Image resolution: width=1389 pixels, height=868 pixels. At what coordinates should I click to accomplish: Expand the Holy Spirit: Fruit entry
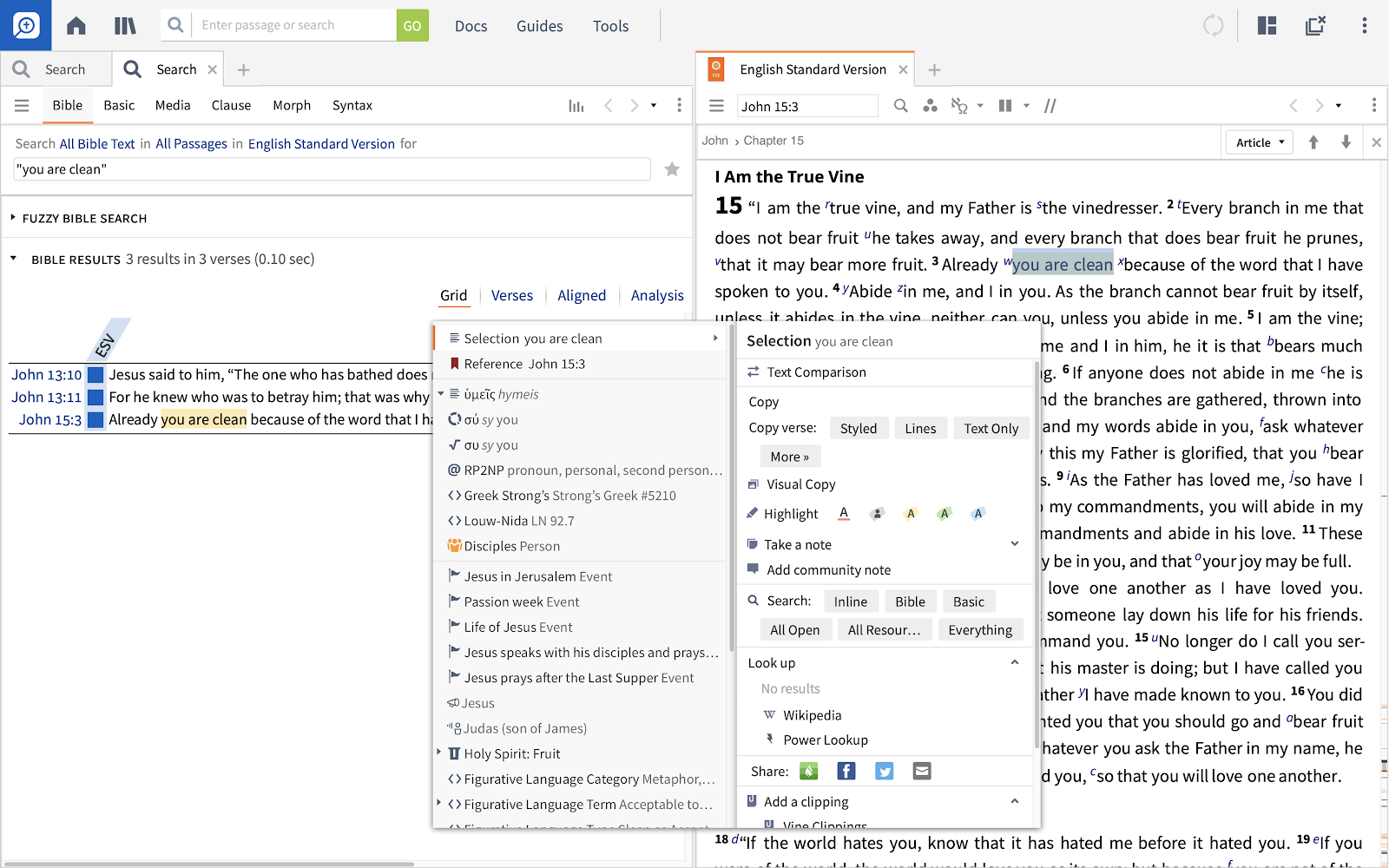(438, 753)
